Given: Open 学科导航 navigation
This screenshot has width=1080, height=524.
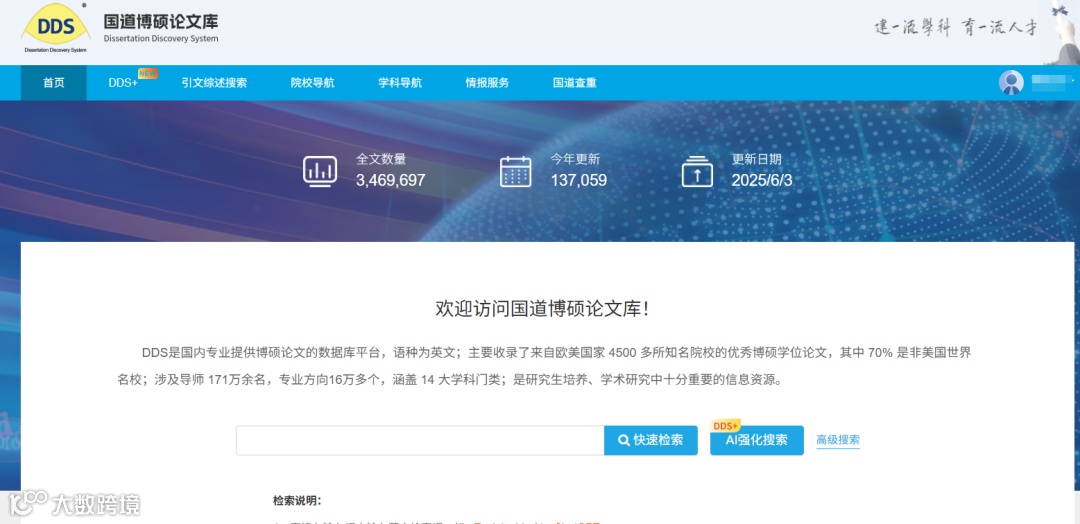Looking at the screenshot, I should [x=400, y=83].
